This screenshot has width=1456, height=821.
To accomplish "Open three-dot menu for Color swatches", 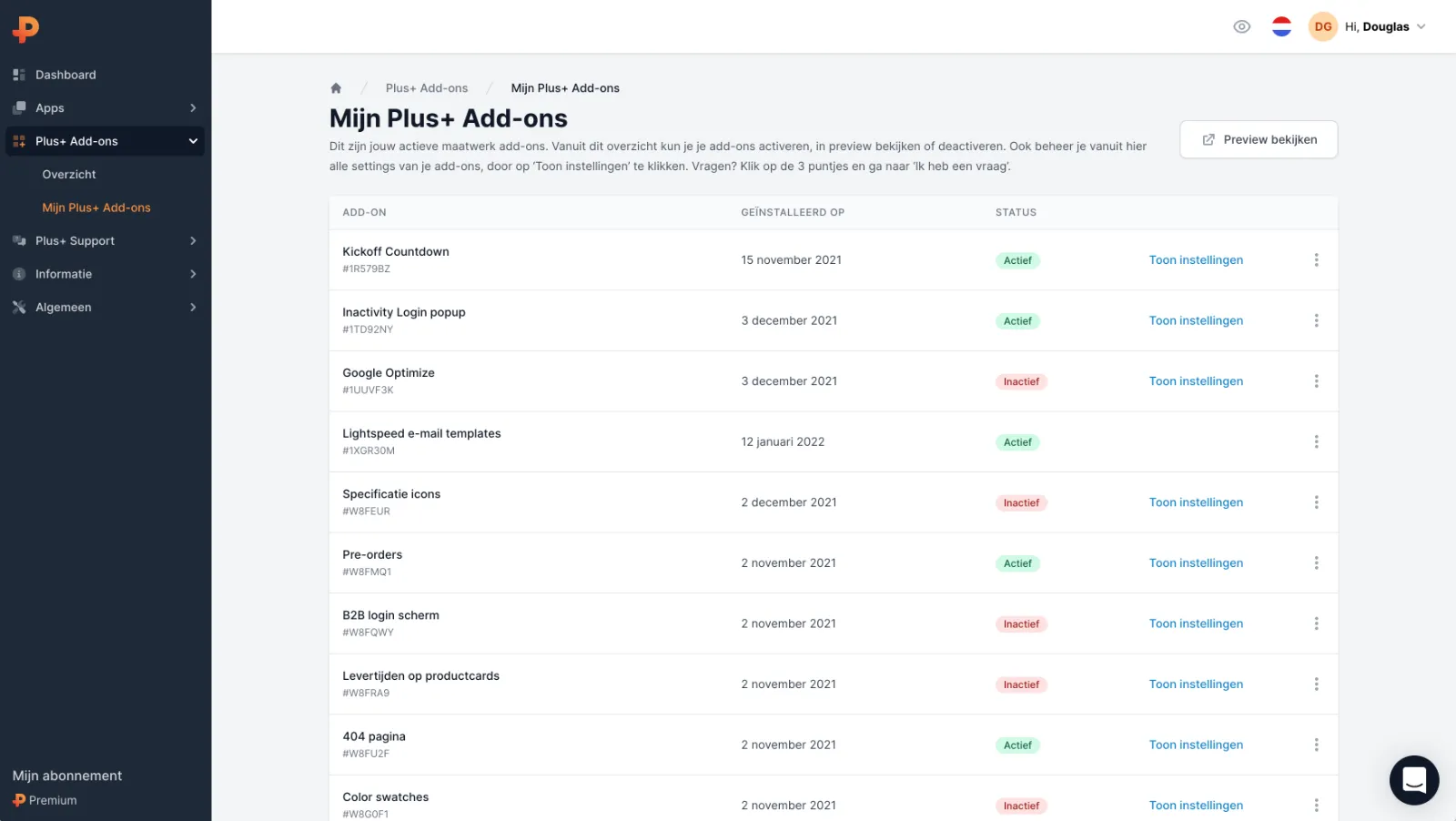I will pyautogui.click(x=1316, y=806).
